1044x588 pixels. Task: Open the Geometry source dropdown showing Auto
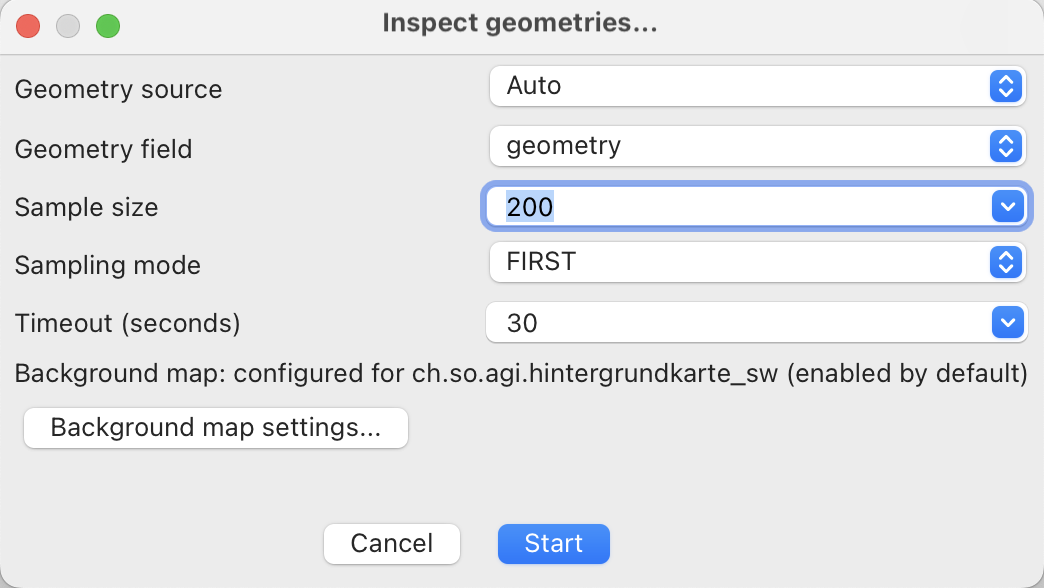click(x=756, y=86)
